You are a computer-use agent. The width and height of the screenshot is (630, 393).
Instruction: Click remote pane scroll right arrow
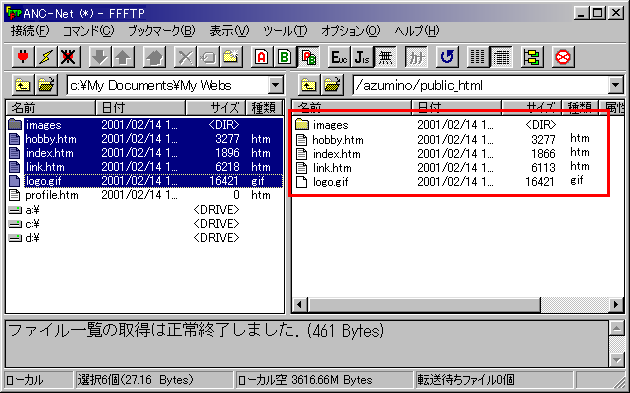(x=616, y=305)
